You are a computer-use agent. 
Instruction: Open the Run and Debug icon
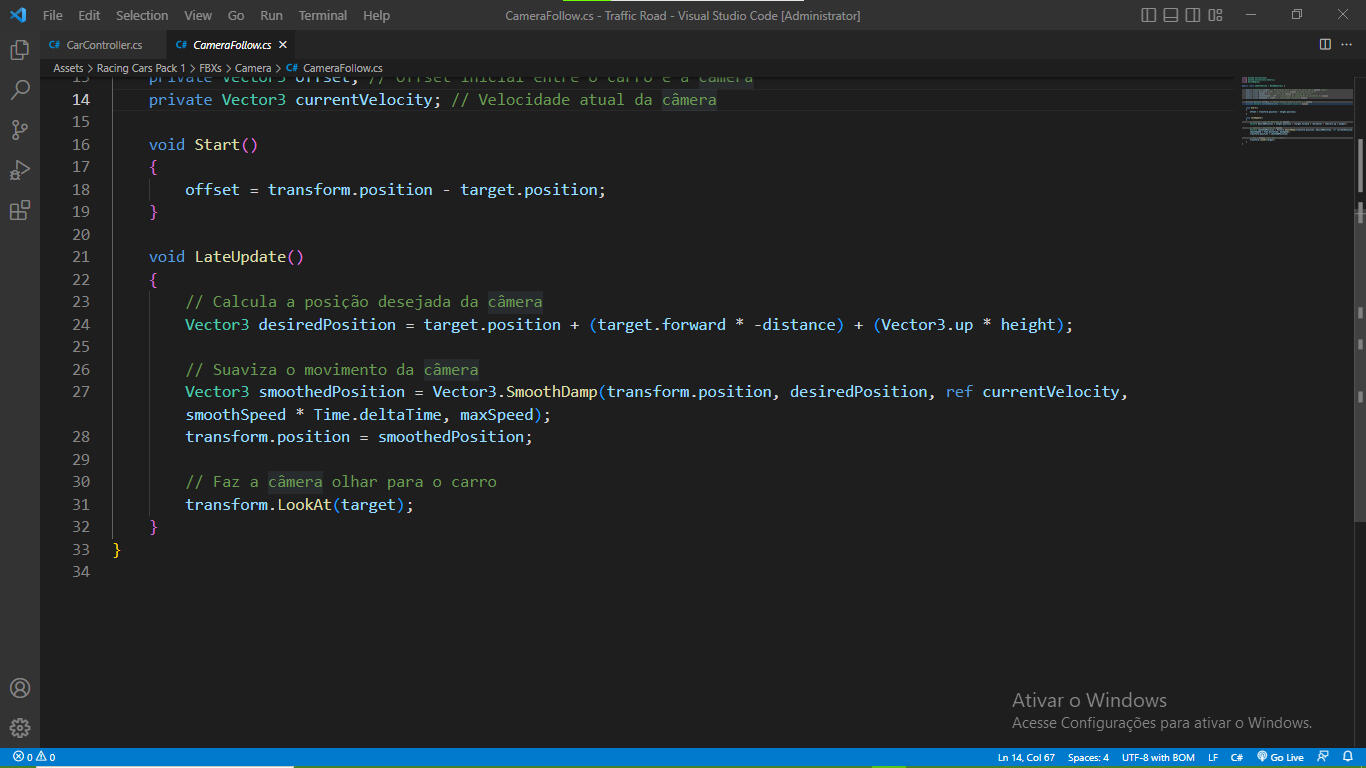(x=19, y=170)
